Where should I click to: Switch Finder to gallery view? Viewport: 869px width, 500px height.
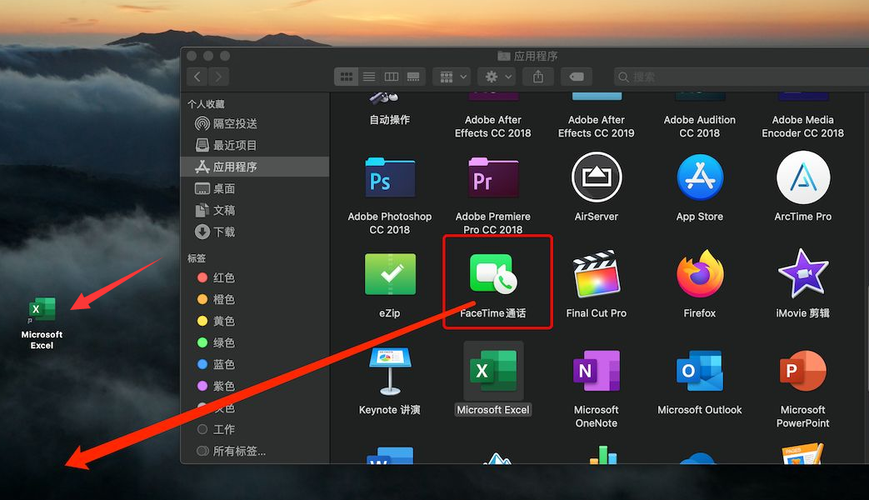click(413, 77)
